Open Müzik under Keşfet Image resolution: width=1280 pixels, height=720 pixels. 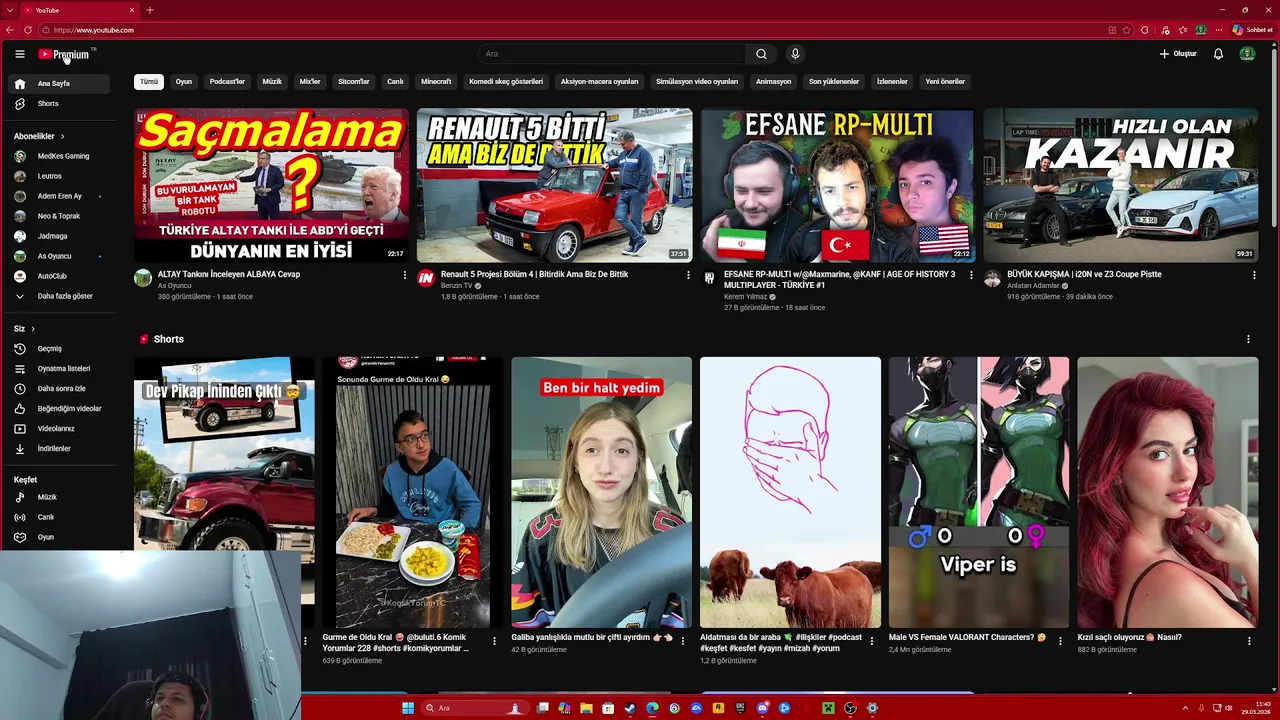(58, 497)
